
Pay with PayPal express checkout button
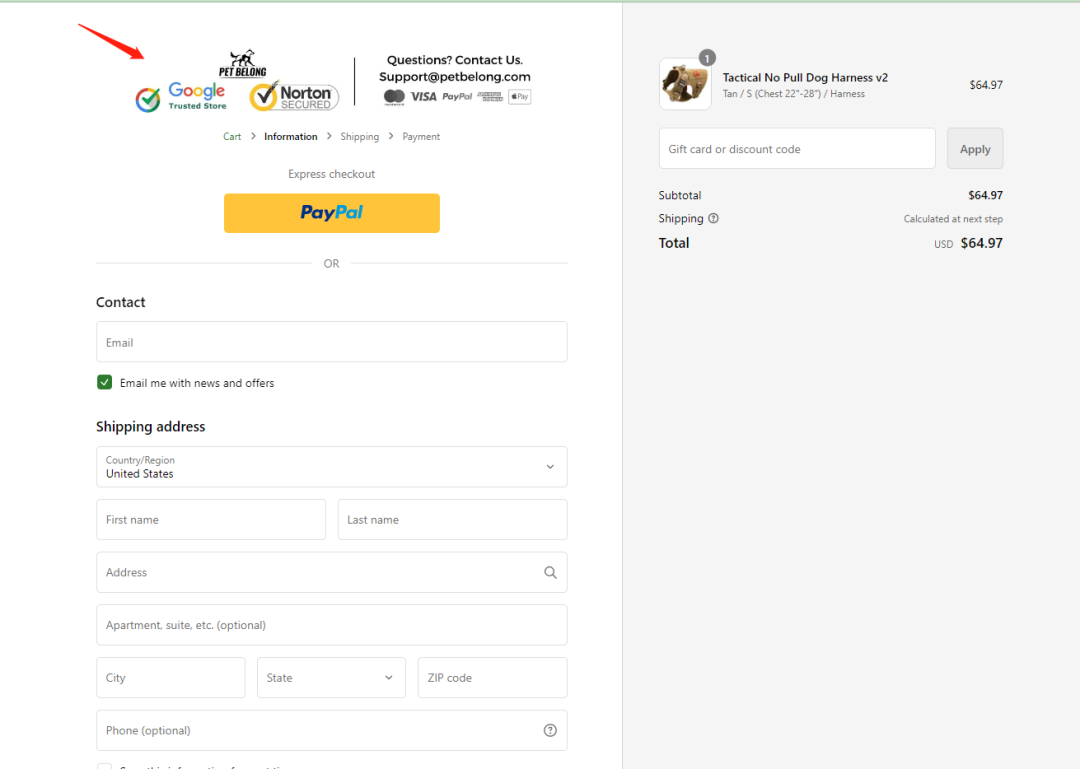(x=331, y=213)
